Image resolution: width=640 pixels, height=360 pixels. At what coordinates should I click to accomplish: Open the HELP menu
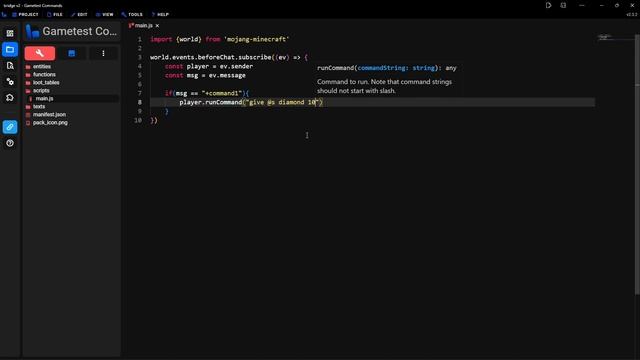click(x=160, y=14)
